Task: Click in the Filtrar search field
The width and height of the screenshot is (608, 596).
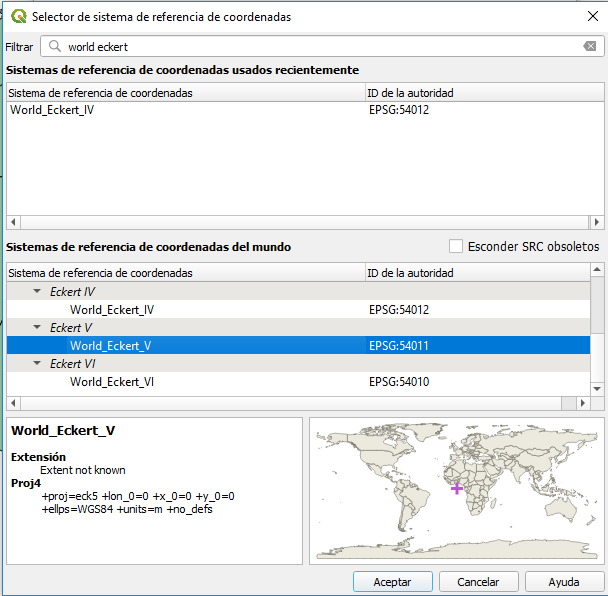Action: 320,47
